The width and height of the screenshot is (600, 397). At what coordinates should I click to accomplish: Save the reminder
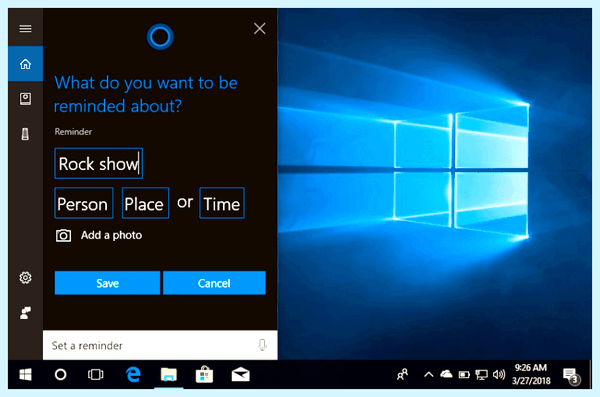click(107, 283)
